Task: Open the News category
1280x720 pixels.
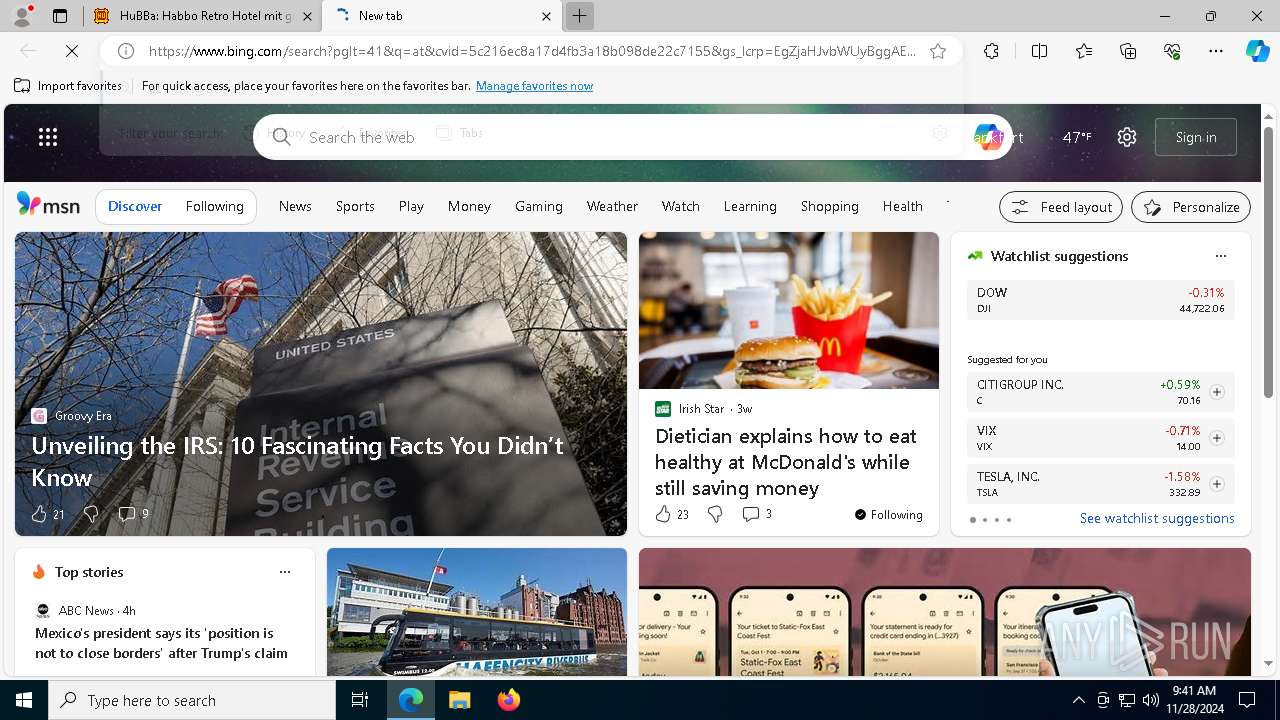Action: click(295, 206)
